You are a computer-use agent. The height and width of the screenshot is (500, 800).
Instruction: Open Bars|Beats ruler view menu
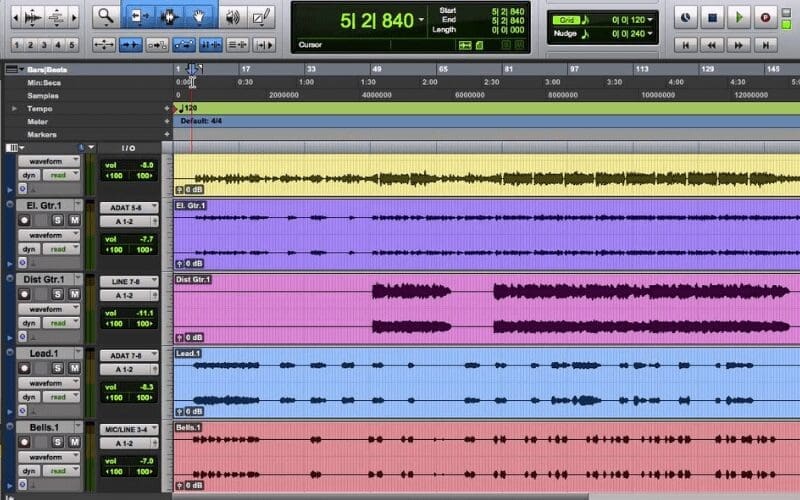(x=14, y=69)
